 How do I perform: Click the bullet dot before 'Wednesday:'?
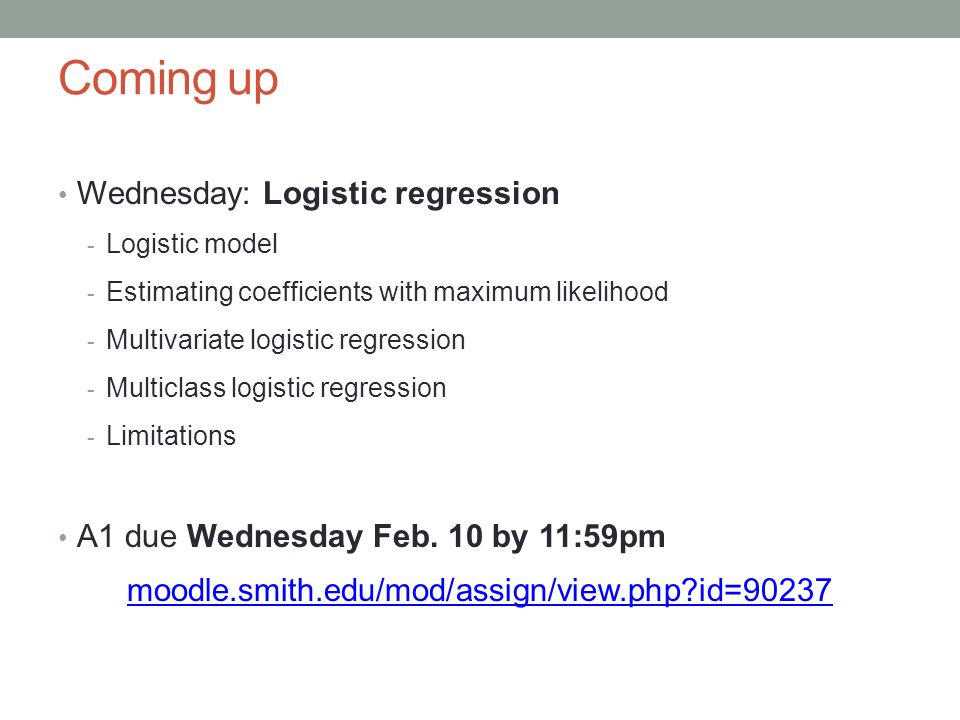[62, 195]
